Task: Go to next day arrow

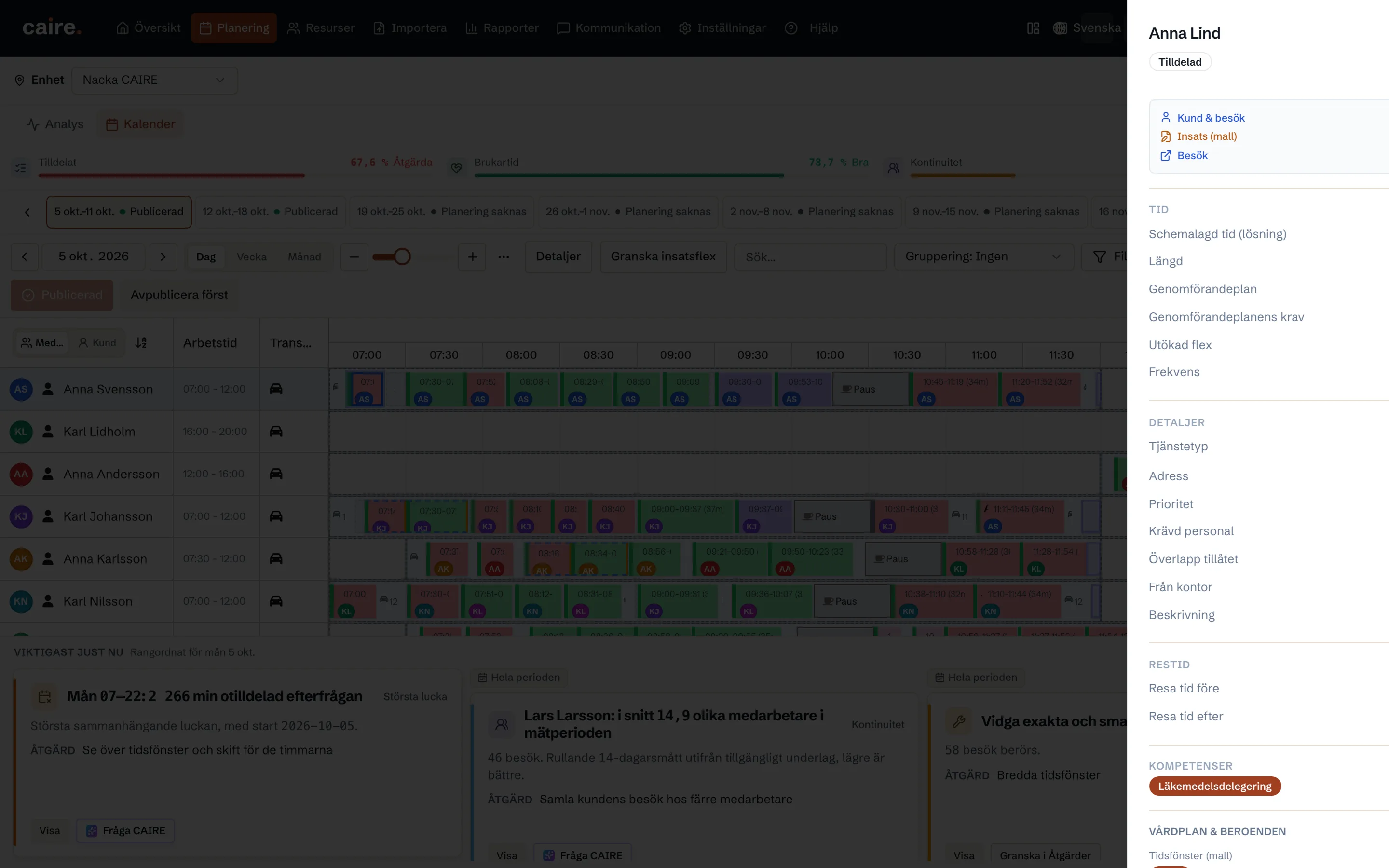Action: coord(163,257)
